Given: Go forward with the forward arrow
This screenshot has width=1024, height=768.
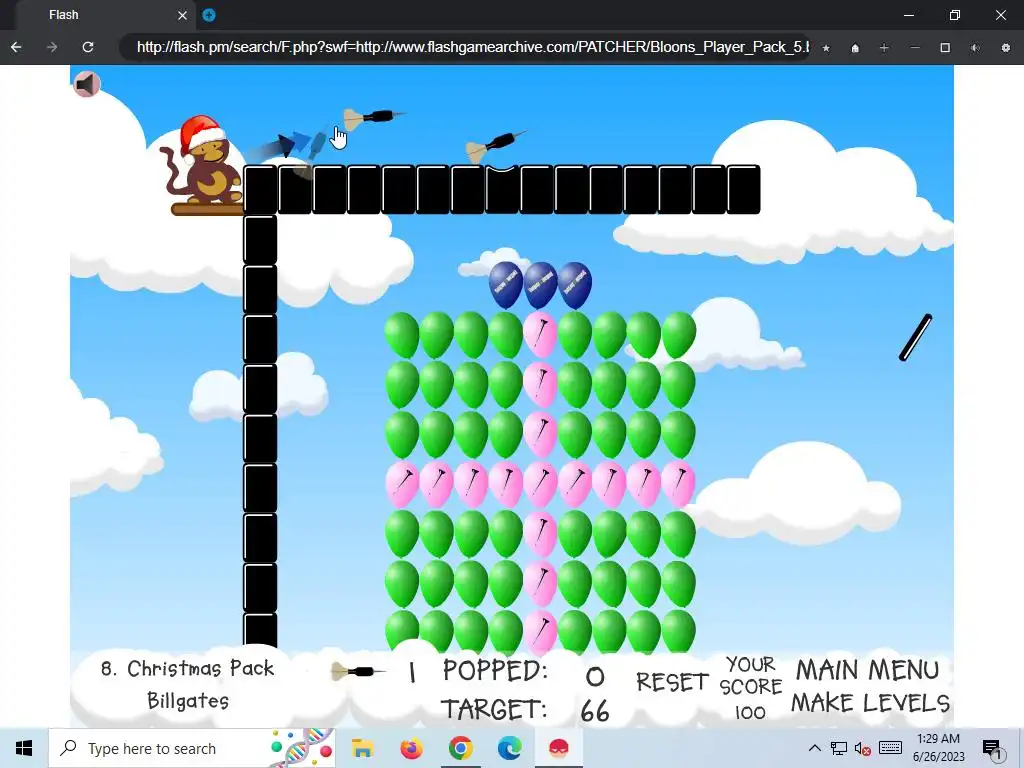Looking at the screenshot, I should (x=52, y=47).
